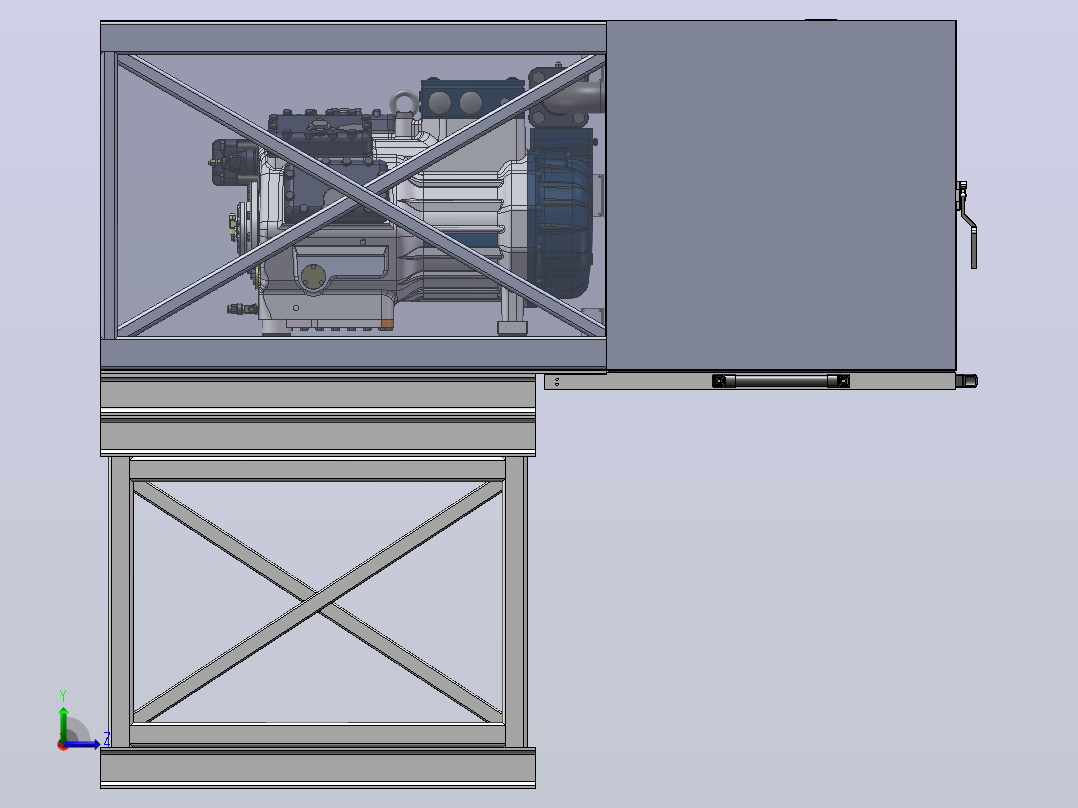The height and width of the screenshot is (808, 1078).
Task: Select the crossing point of the lower stand X-brace
Action: 318,602
